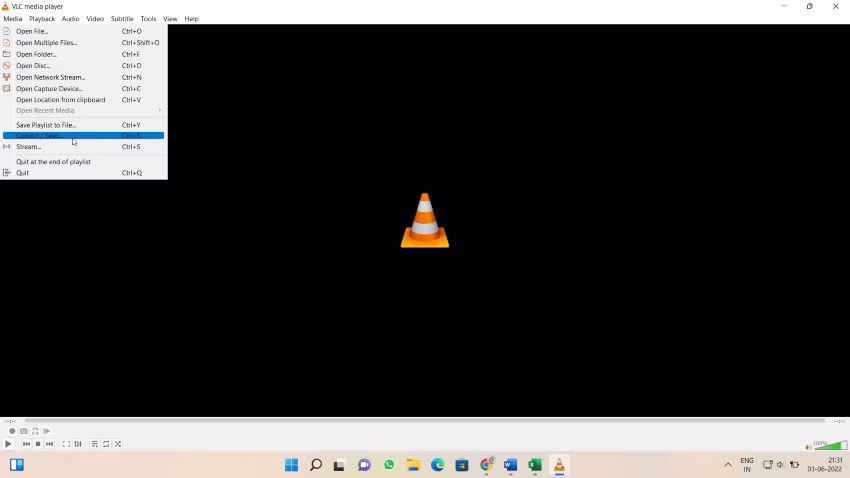Viewport: 850px width, 478px height.
Task: Take a snapshot with the camera icon
Action: click(x=24, y=431)
